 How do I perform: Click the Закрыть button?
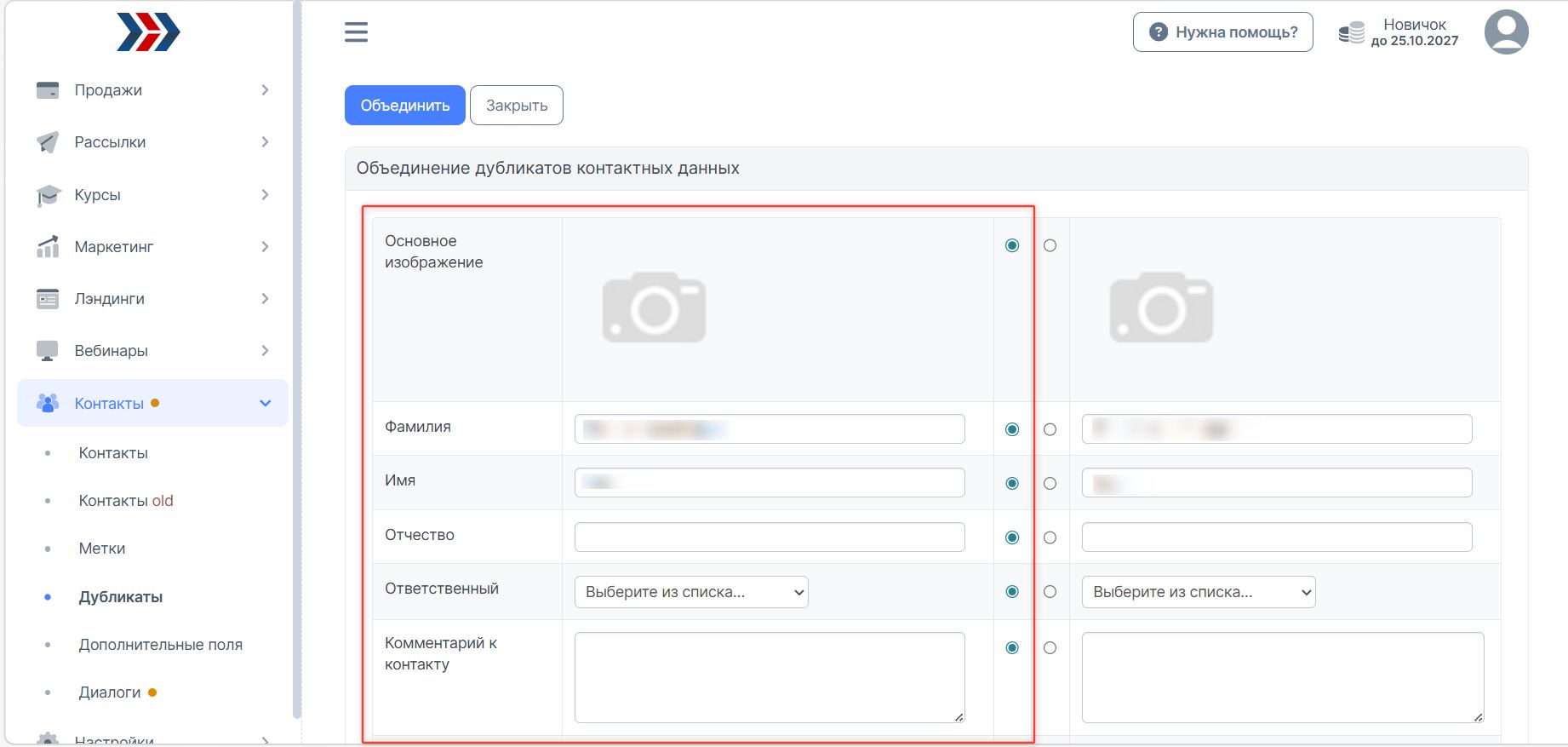[x=516, y=106]
